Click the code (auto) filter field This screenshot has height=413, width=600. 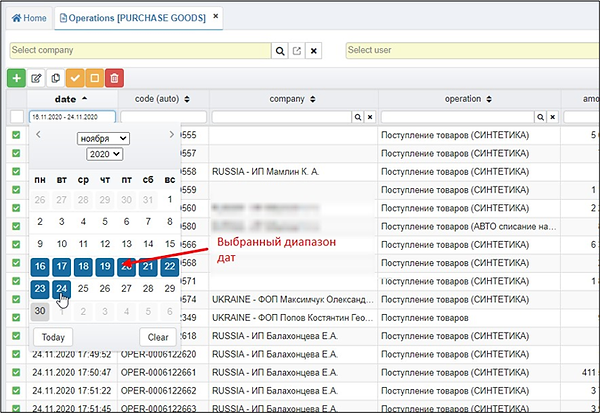tap(163, 117)
